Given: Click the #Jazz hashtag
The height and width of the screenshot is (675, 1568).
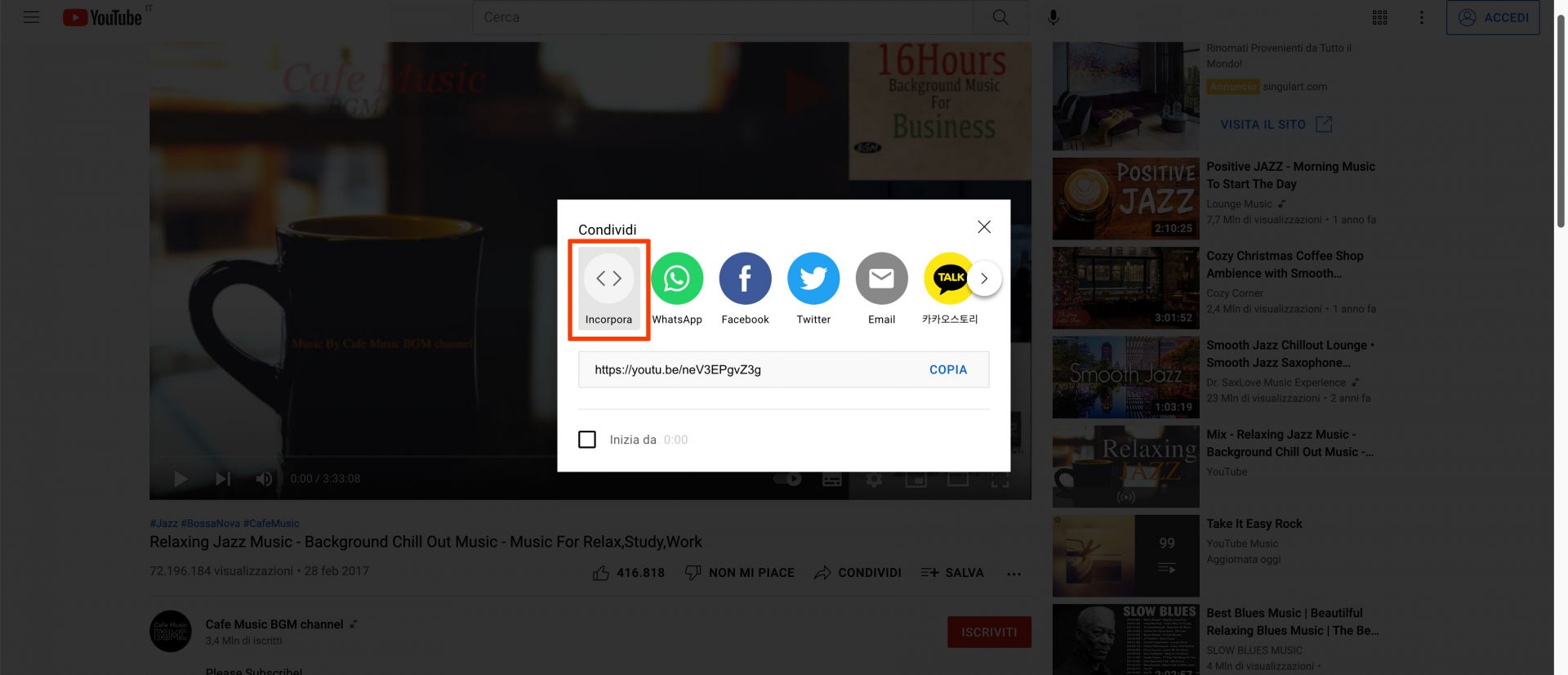Looking at the screenshot, I should 163,523.
